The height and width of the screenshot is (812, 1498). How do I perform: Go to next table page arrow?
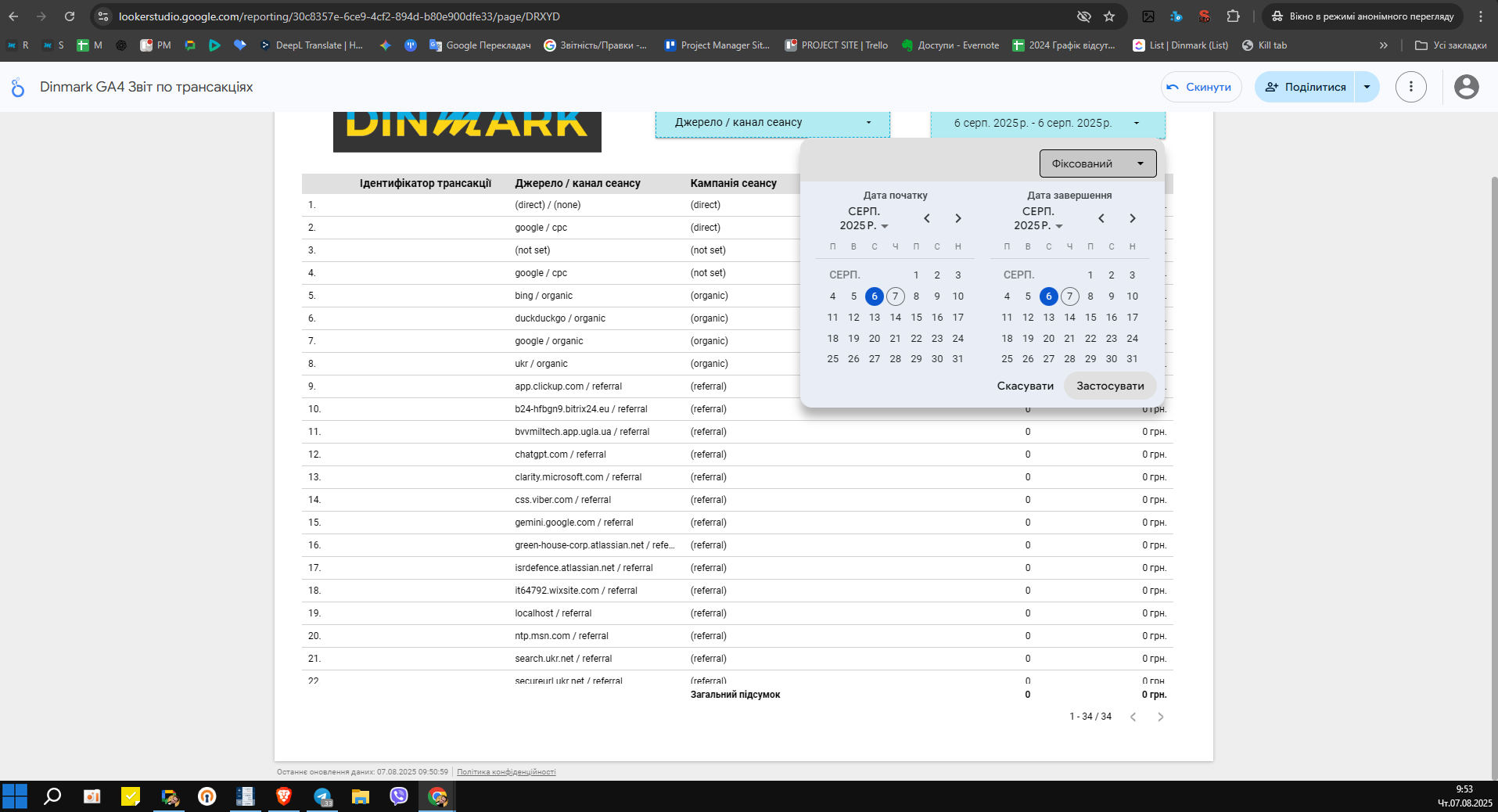1161,717
